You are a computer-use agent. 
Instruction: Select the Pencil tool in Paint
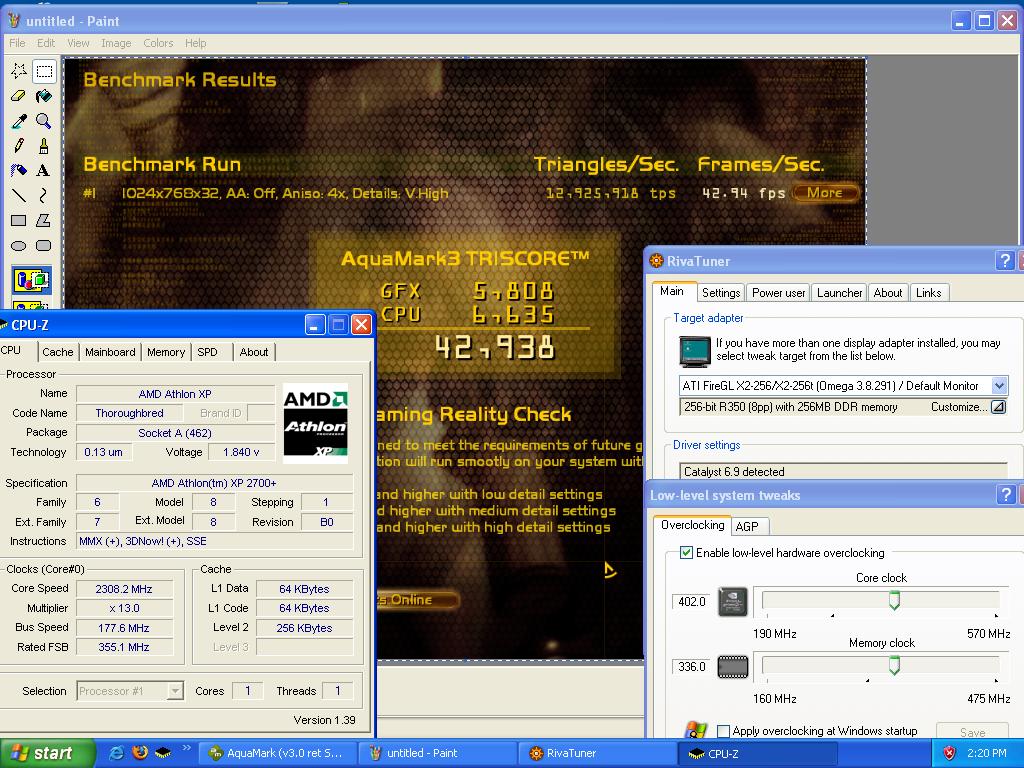click(19, 146)
